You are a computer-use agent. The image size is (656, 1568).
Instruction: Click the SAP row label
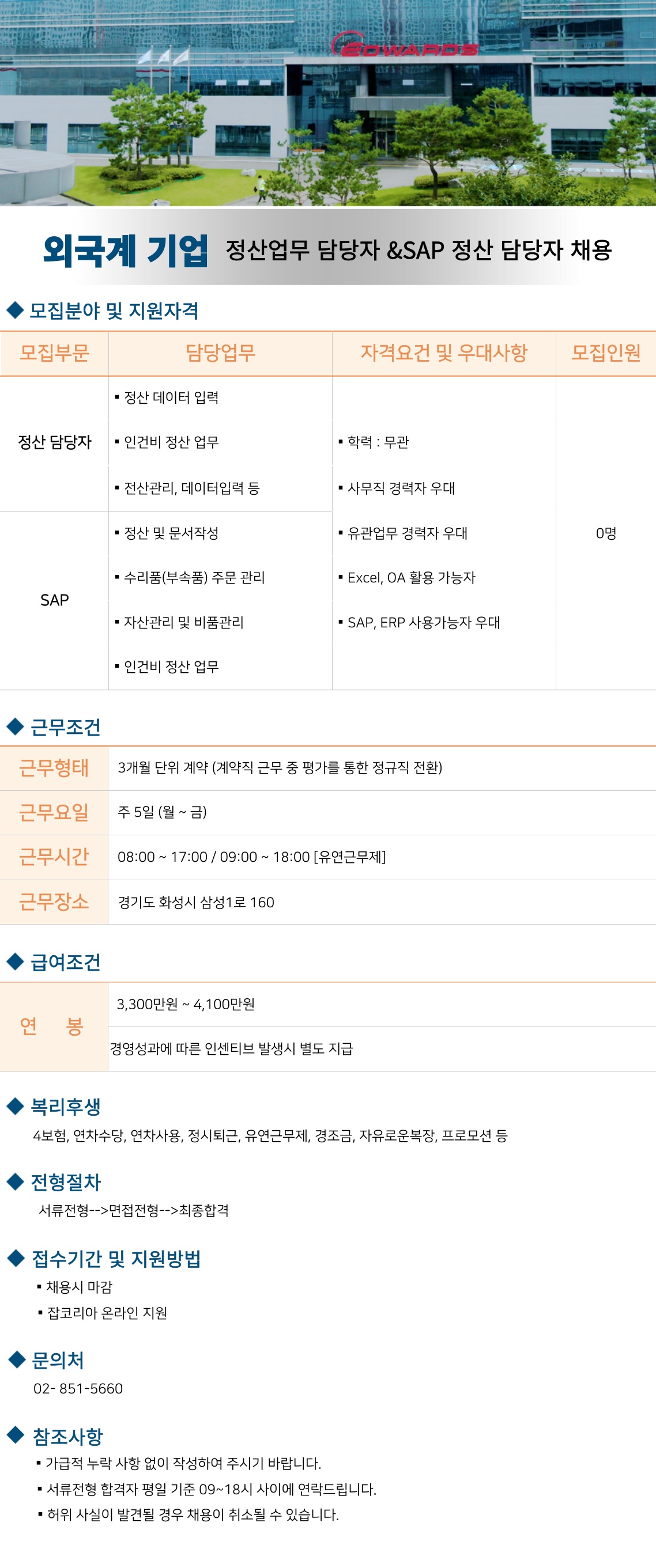click(x=54, y=600)
